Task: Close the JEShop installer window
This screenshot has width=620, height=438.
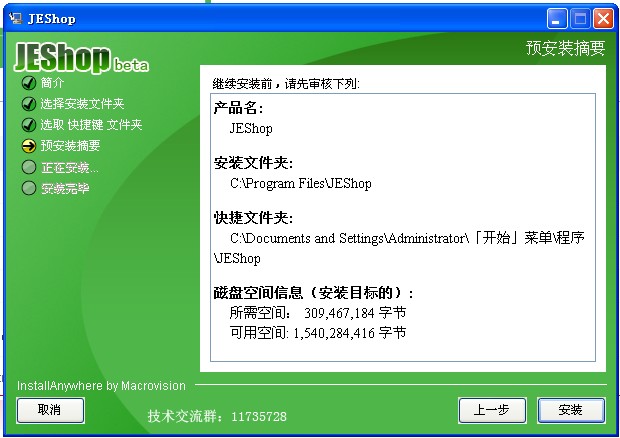Action: pos(603,19)
